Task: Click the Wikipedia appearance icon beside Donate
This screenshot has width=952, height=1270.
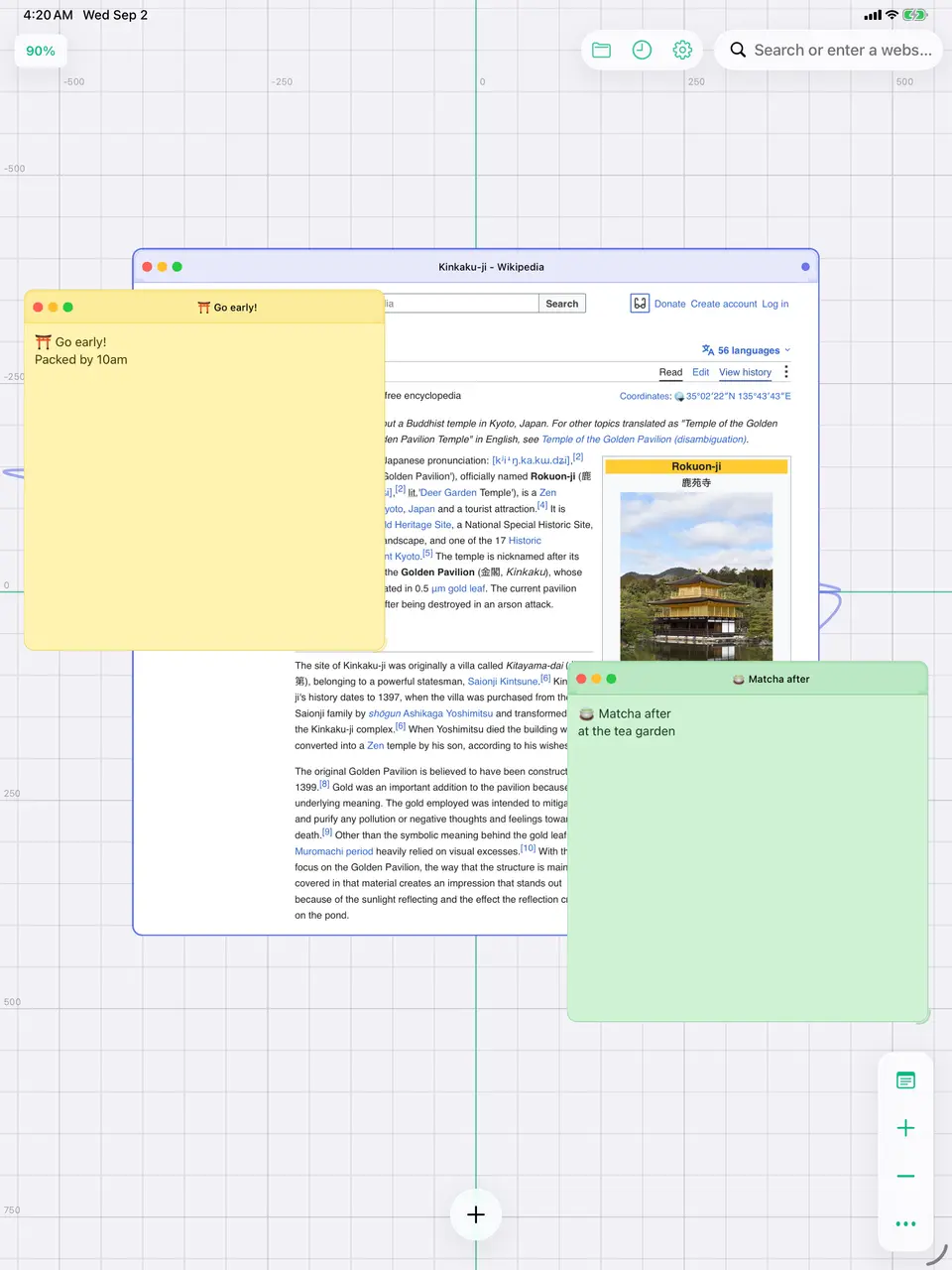Action: [x=640, y=304]
